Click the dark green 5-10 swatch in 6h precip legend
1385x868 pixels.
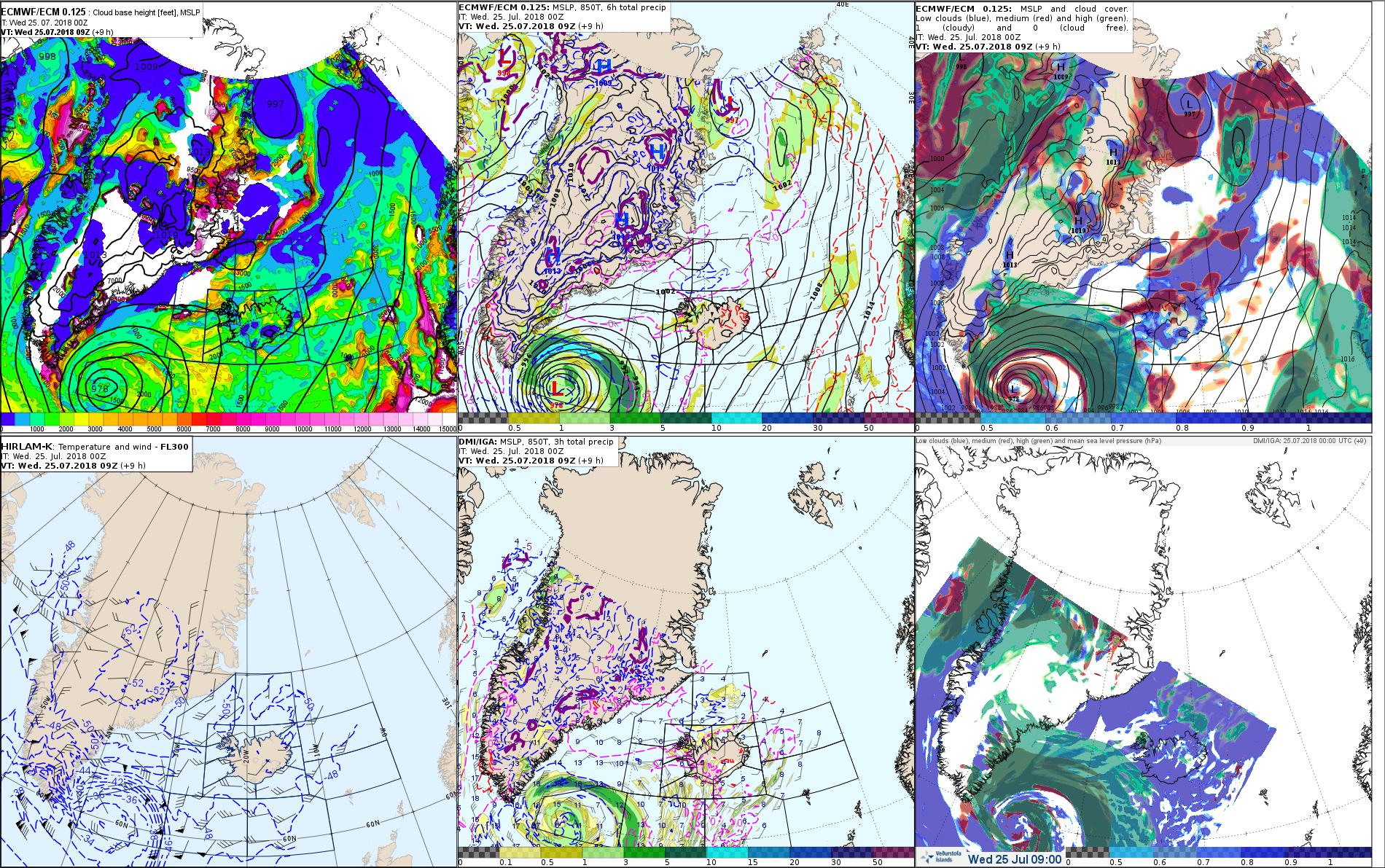point(686,419)
